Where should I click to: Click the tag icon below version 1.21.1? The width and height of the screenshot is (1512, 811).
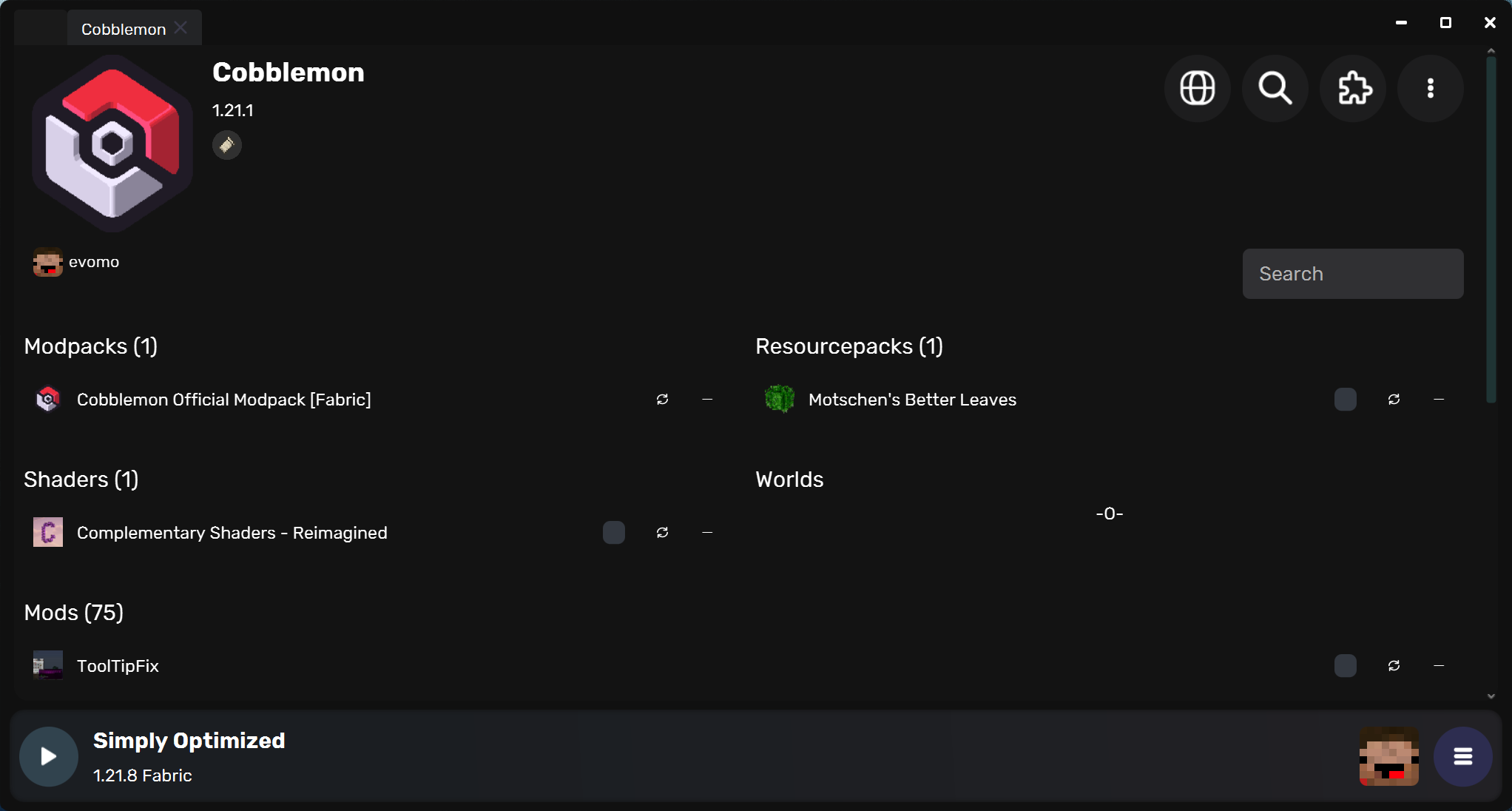coord(227,145)
